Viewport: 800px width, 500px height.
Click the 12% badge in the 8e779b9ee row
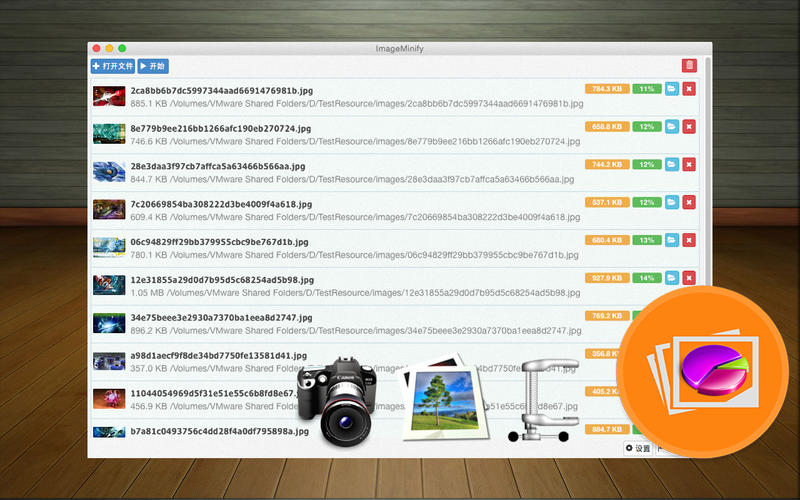point(647,127)
